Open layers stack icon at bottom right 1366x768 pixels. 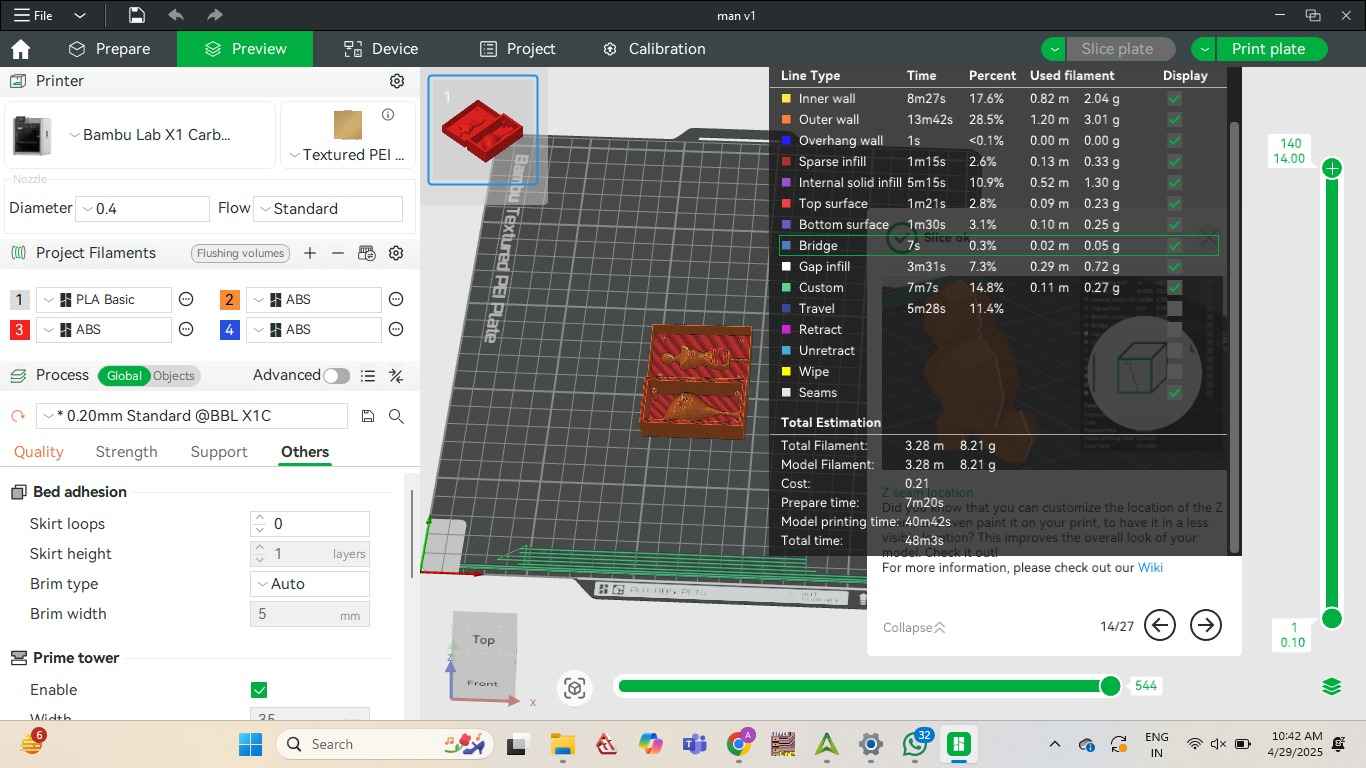pyautogui.click(x=1331, y=686)
